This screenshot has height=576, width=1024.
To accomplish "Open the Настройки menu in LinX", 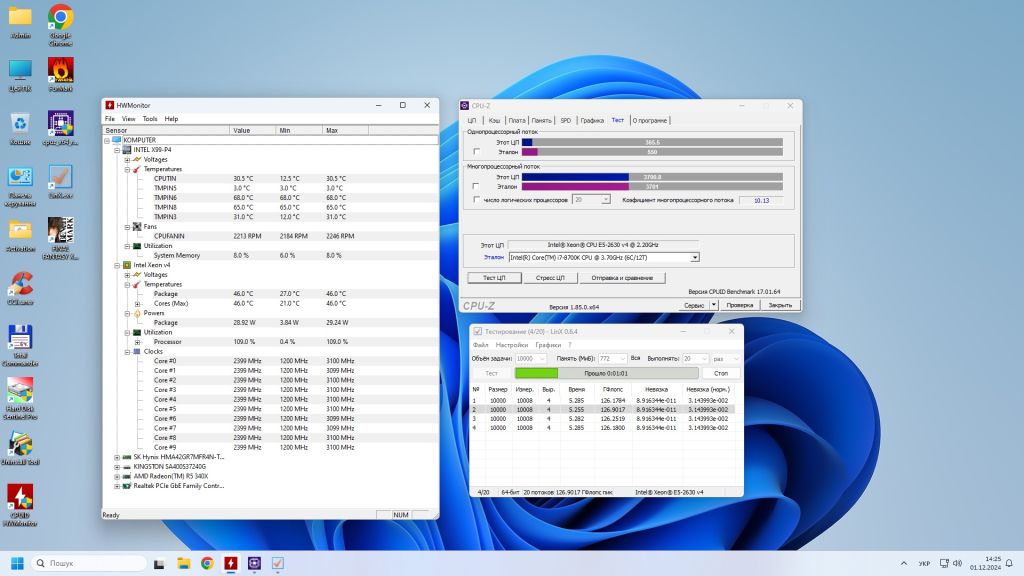I will 511,345.
